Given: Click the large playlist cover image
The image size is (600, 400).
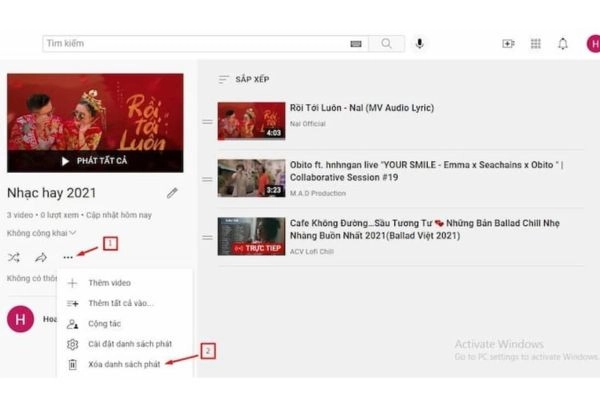Looking at the screenshot, I should click(95, 123).
